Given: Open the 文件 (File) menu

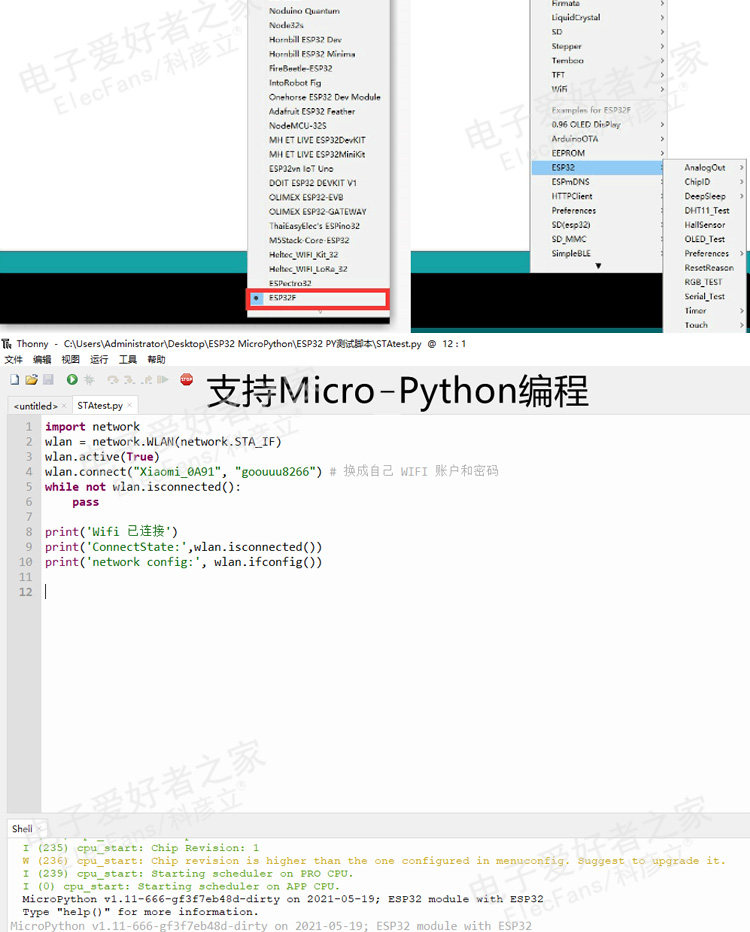Looking at the screenshot, I should pyautogui.click(x=13, y=360).
